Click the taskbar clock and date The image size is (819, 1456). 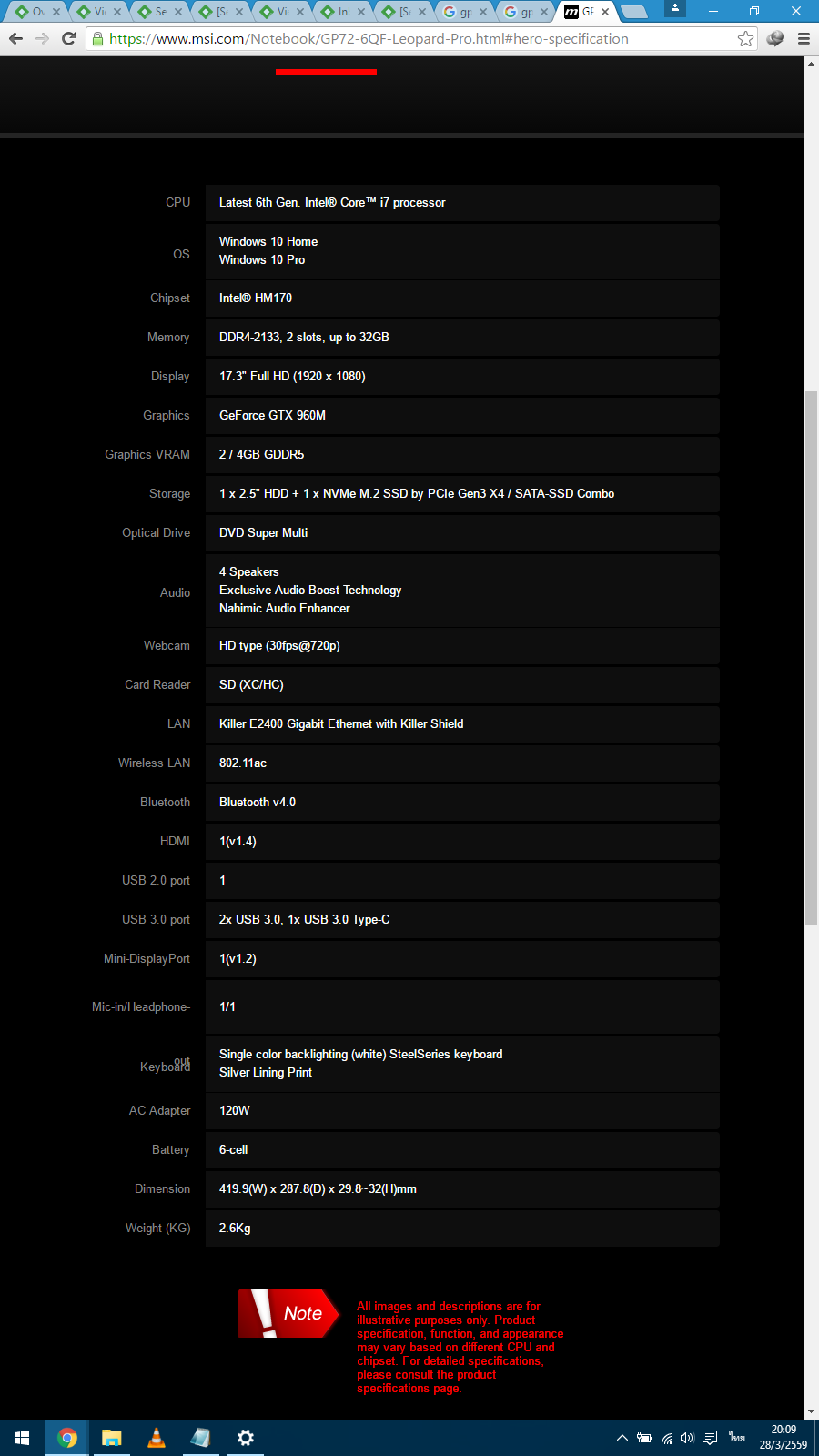[784, 1438]
